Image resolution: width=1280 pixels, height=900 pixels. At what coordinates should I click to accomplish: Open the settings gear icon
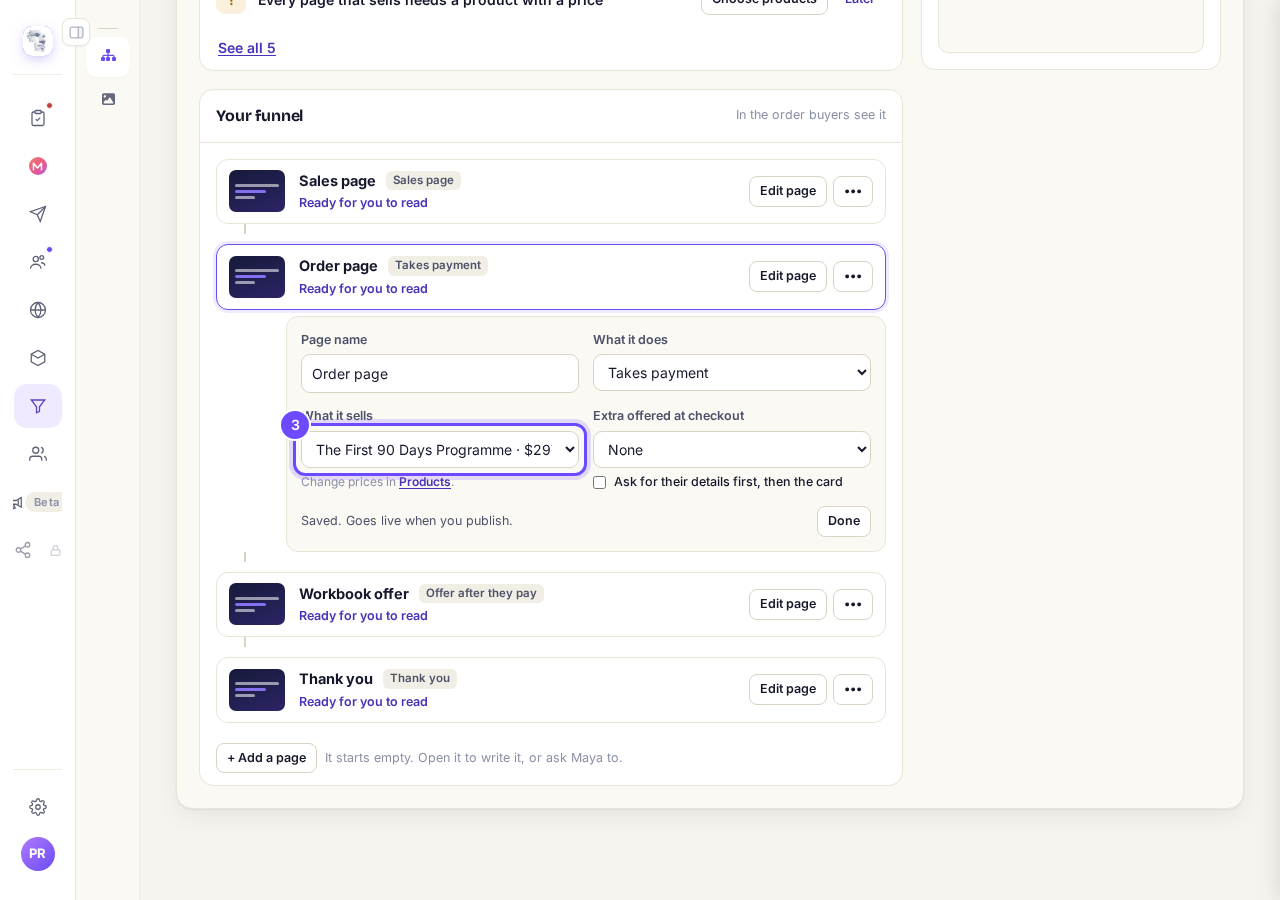38,807
